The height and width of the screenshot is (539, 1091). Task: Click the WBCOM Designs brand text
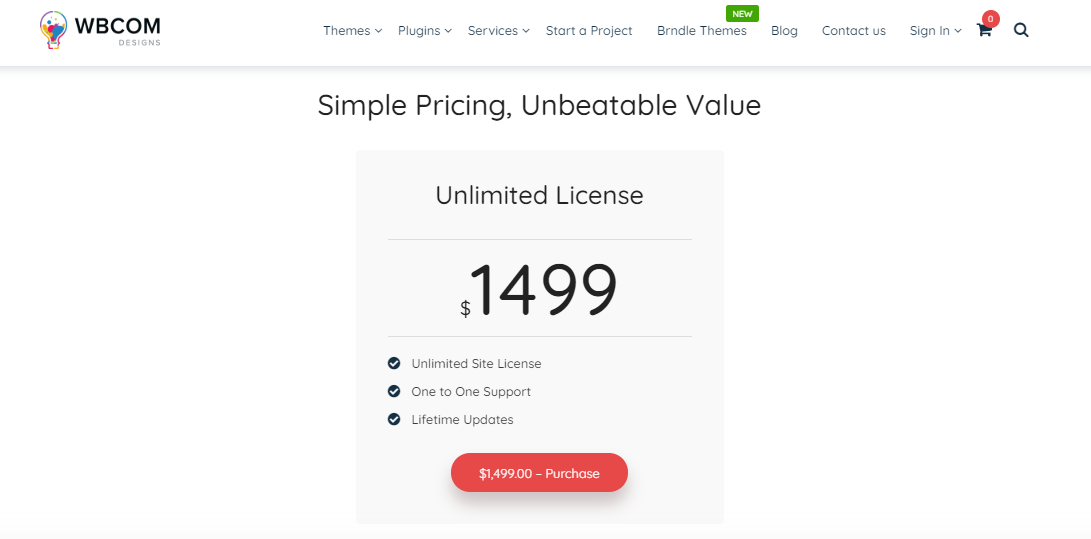[x=118, y=31]
